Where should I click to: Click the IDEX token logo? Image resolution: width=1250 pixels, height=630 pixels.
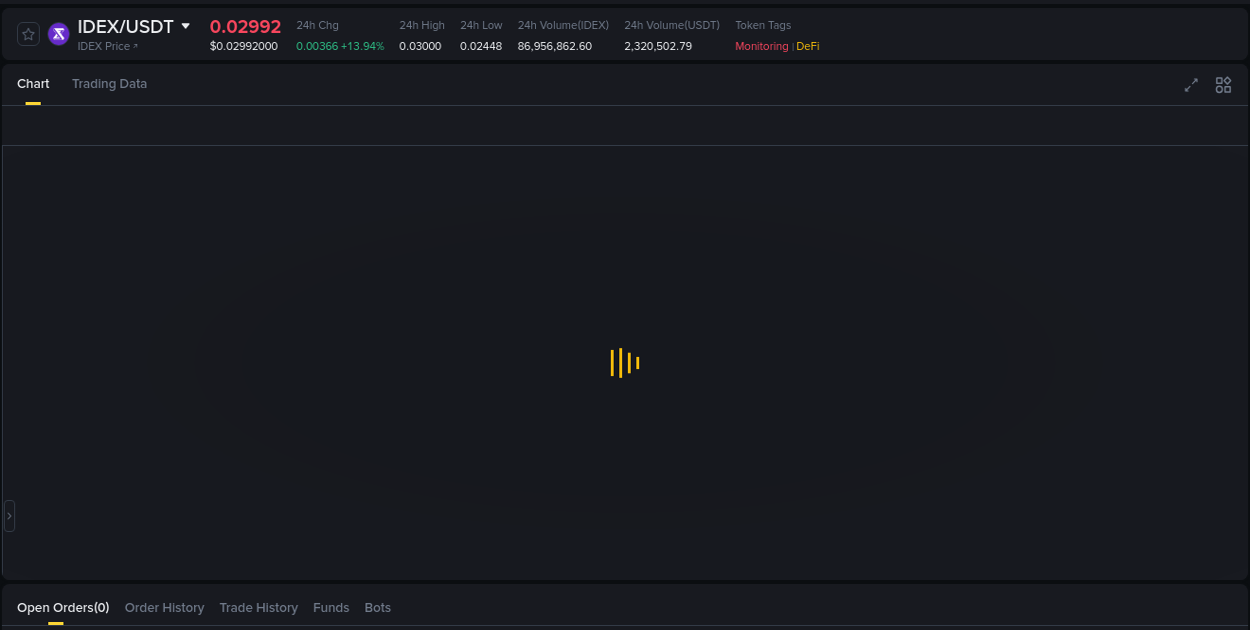58,34
